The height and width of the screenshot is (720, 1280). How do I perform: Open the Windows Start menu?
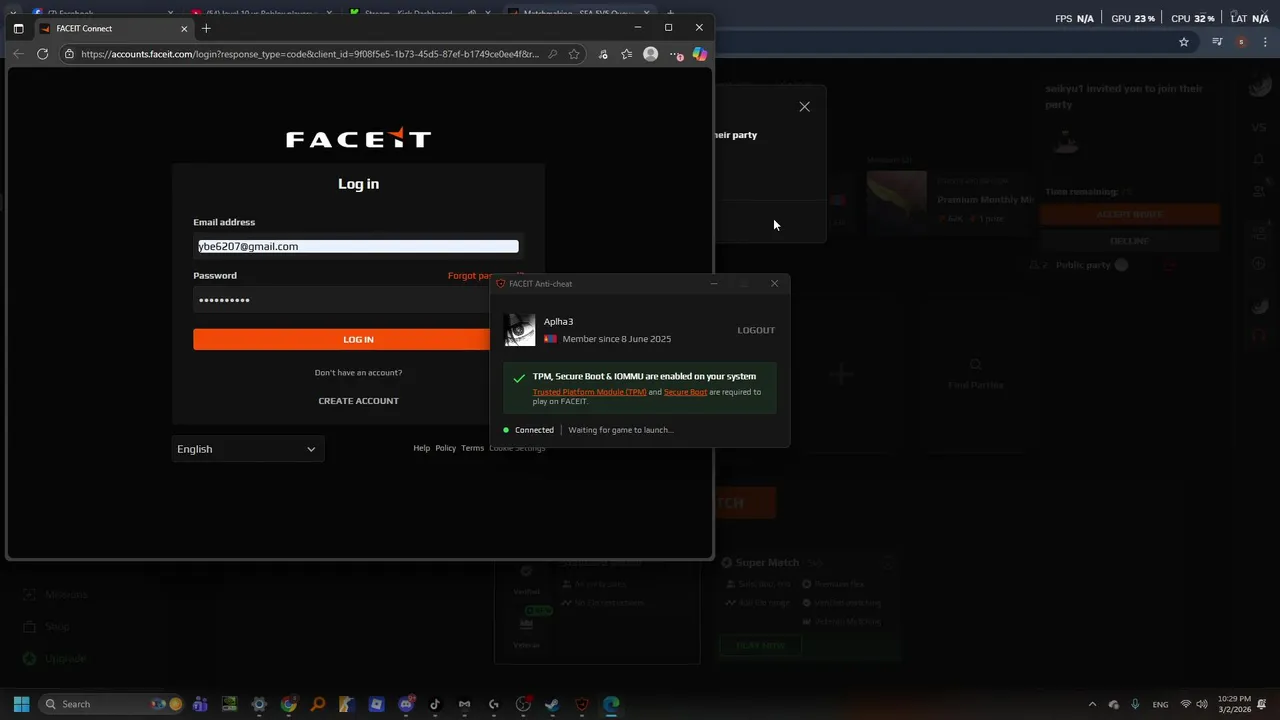pyautogui.click(x=22, y=704)
